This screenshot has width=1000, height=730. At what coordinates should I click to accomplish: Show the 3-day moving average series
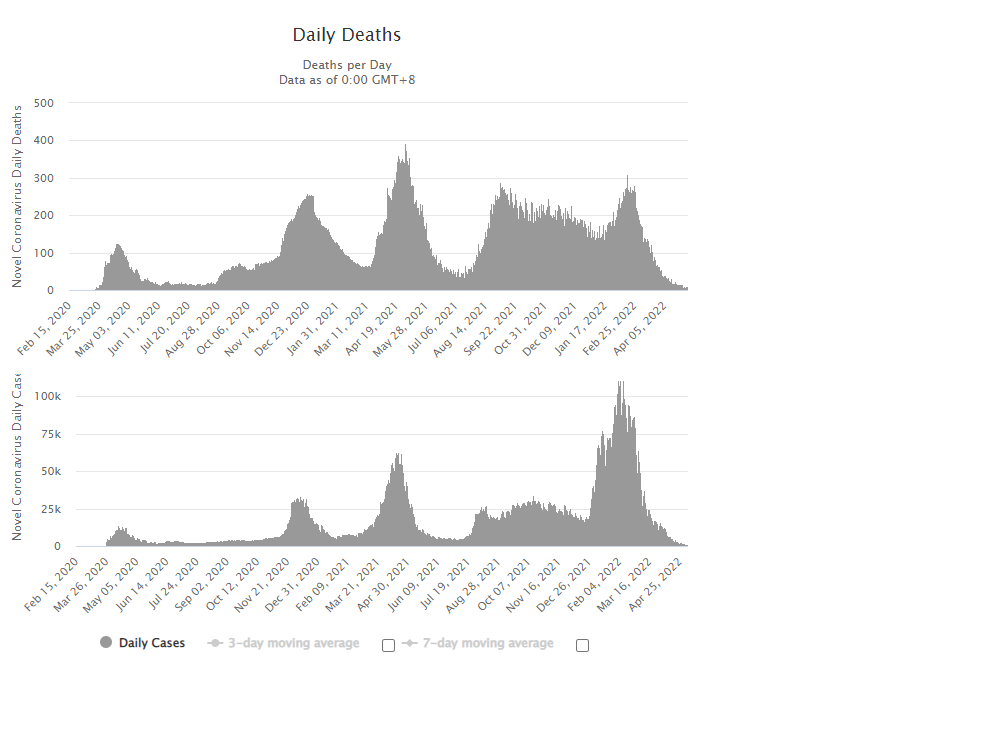pyautogui.click(x=293, y=643)
